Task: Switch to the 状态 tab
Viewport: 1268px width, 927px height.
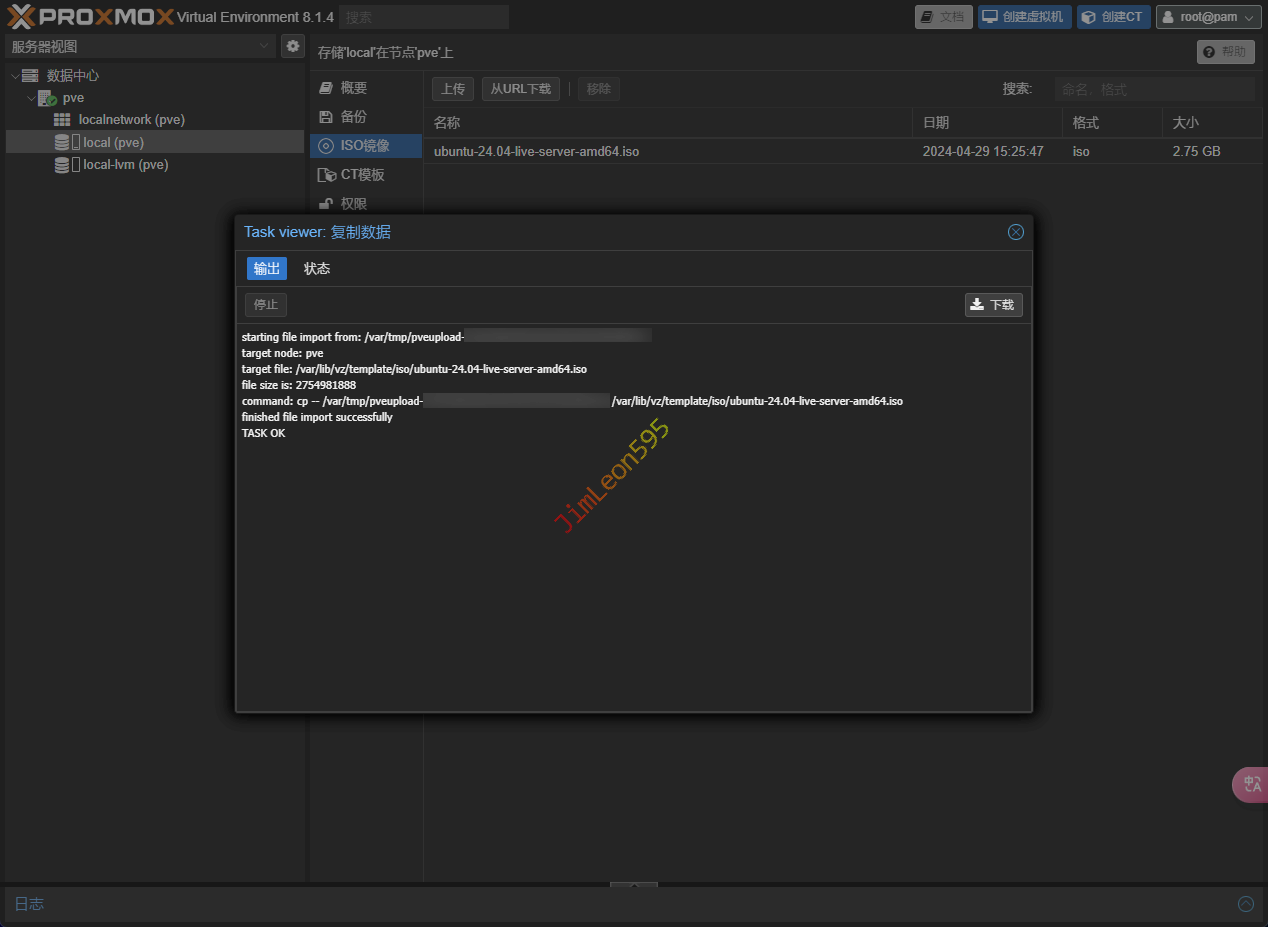Action: (317, 268)
